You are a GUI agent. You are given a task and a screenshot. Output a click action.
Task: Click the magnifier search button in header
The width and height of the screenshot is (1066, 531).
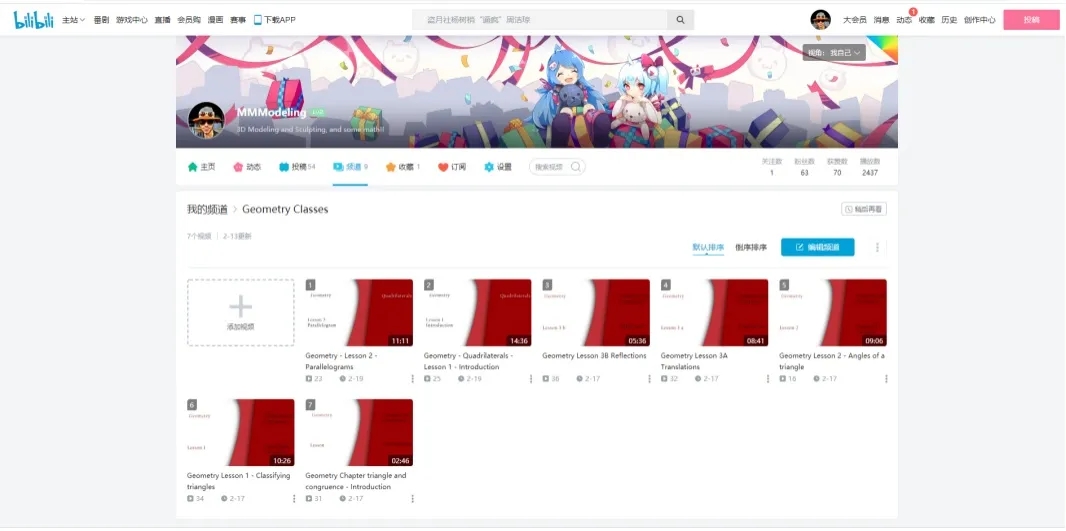pos(681,20)
